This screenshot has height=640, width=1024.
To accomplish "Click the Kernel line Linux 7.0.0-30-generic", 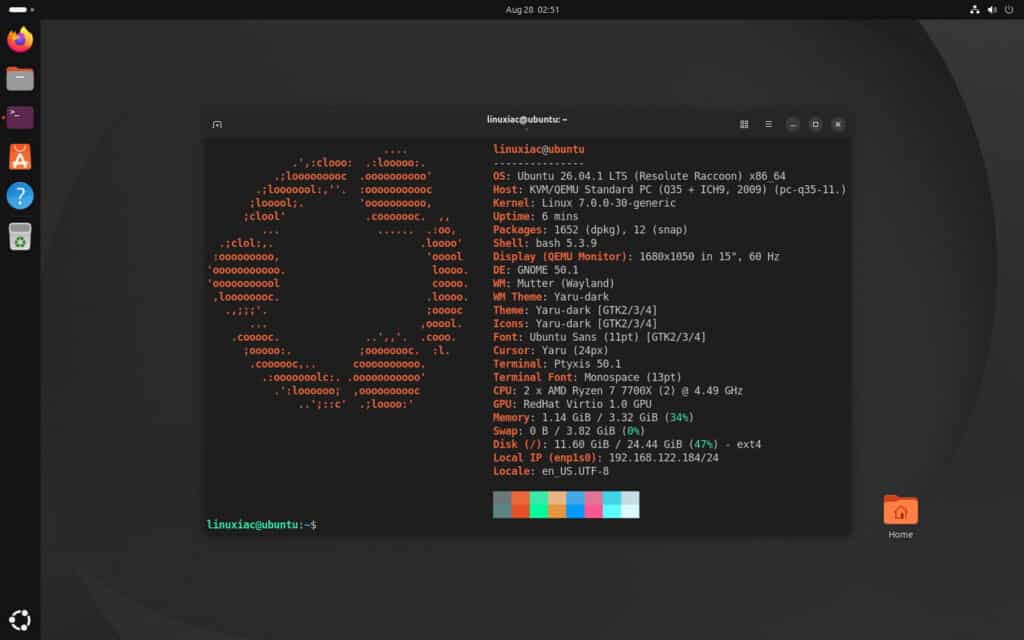I will (584, 203).
